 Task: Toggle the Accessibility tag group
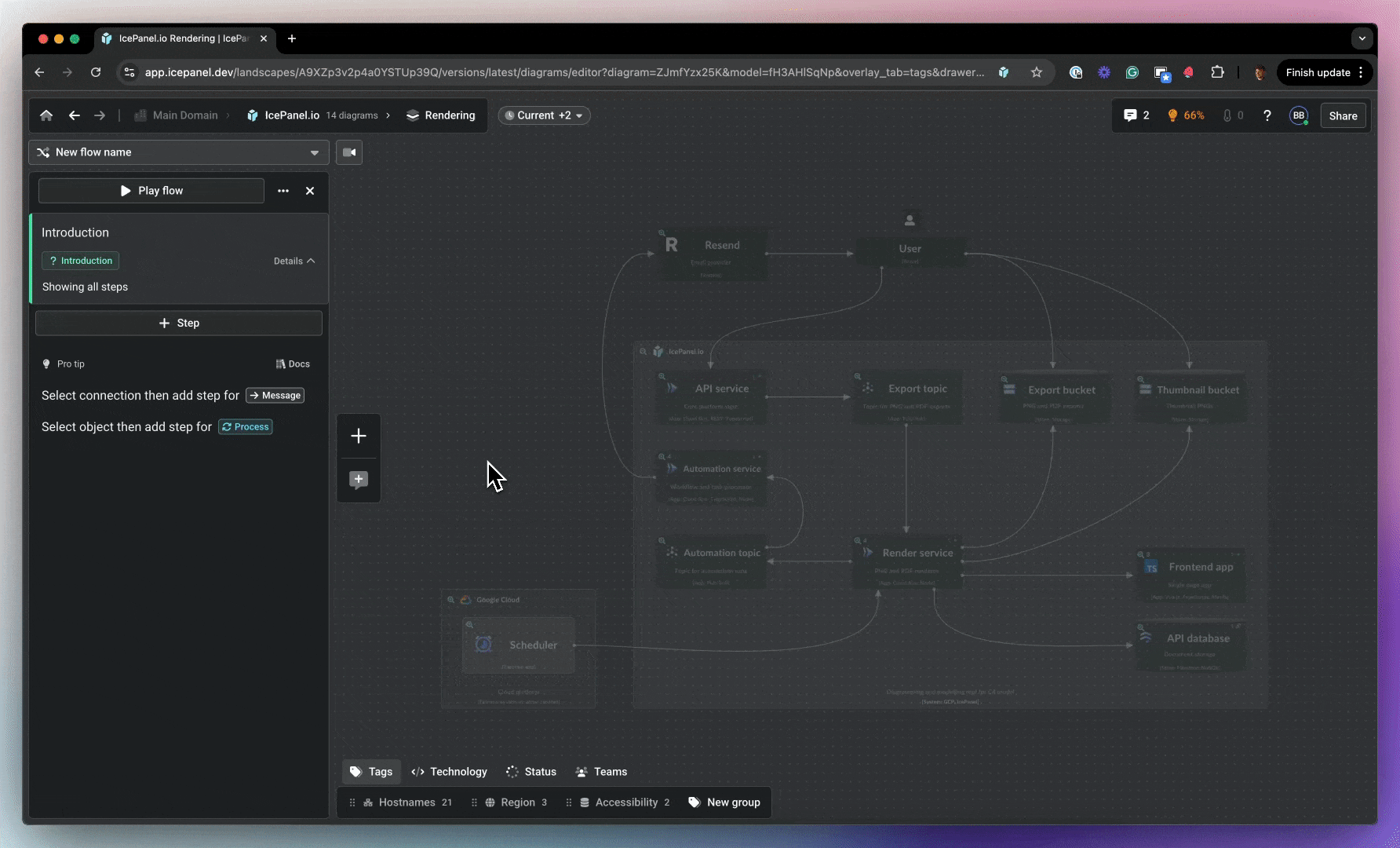click(x=625, y=802)
